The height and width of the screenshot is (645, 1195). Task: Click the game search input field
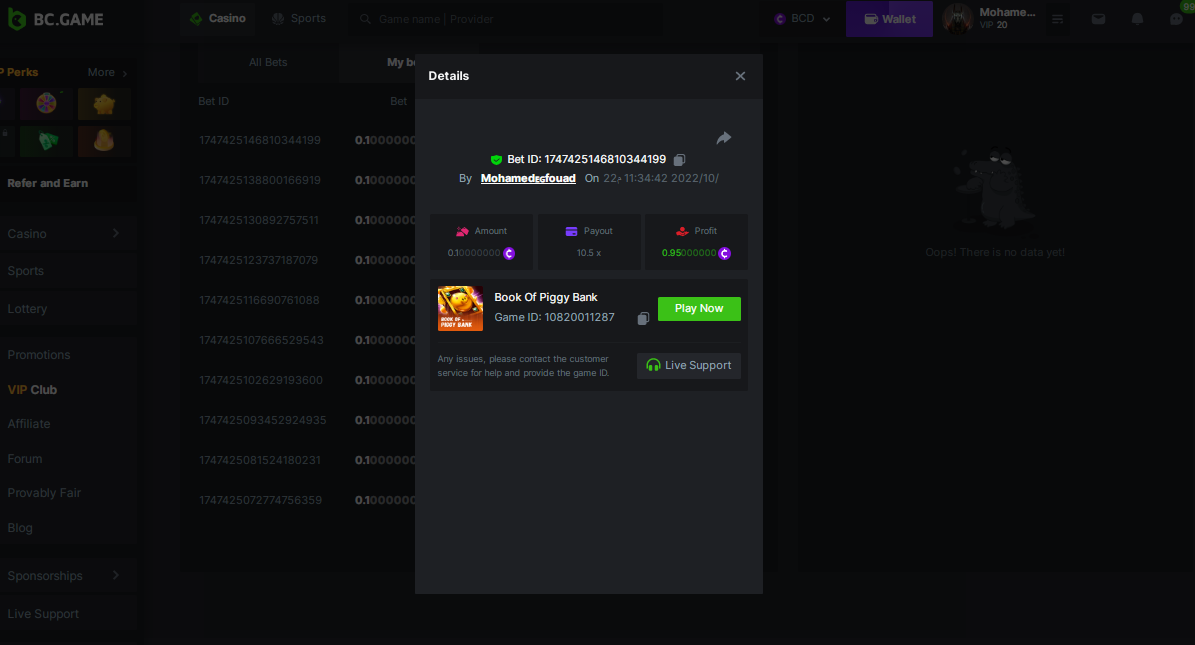click(x=505, y=19)
